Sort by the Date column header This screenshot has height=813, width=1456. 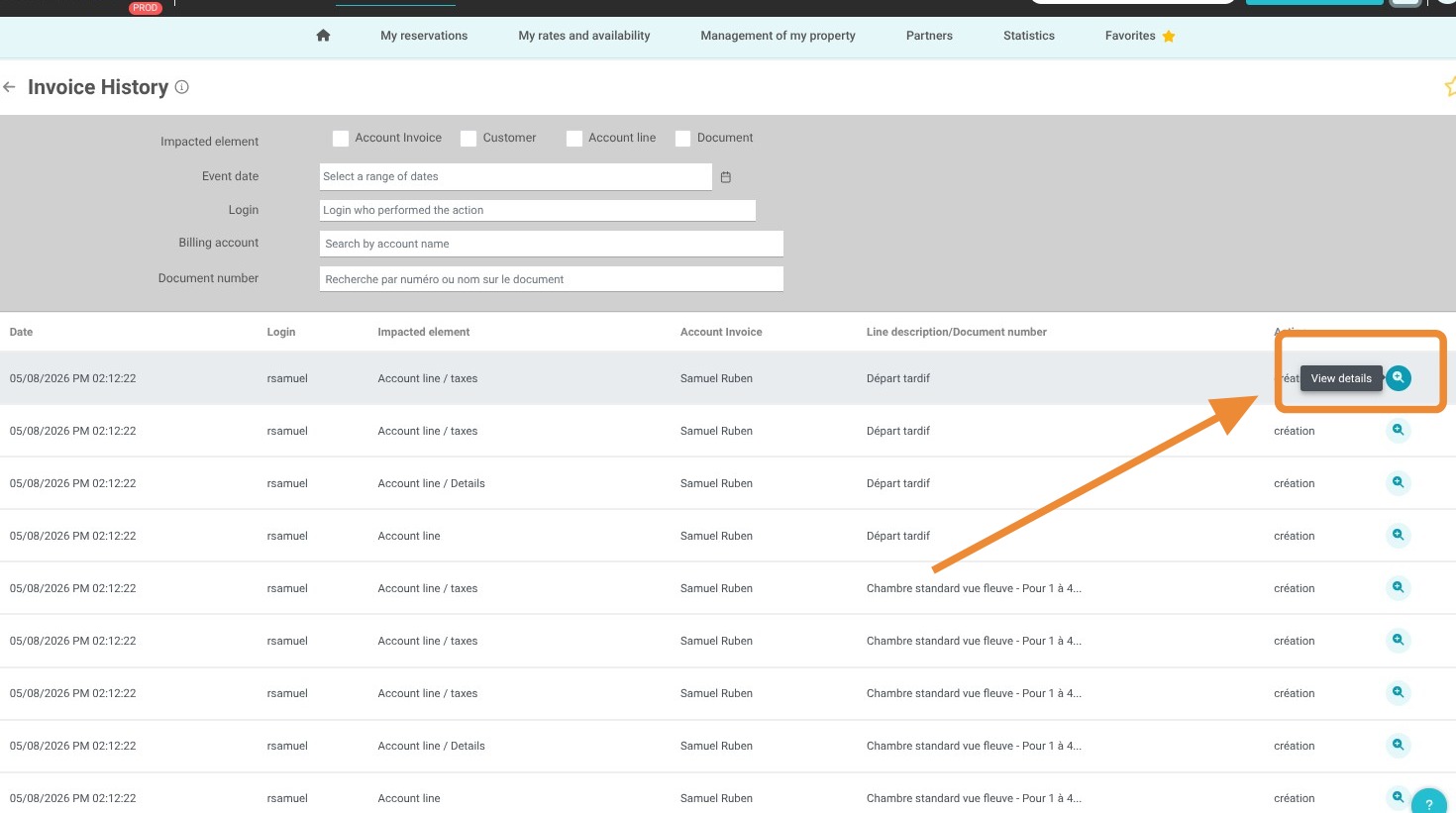(21, 332)
